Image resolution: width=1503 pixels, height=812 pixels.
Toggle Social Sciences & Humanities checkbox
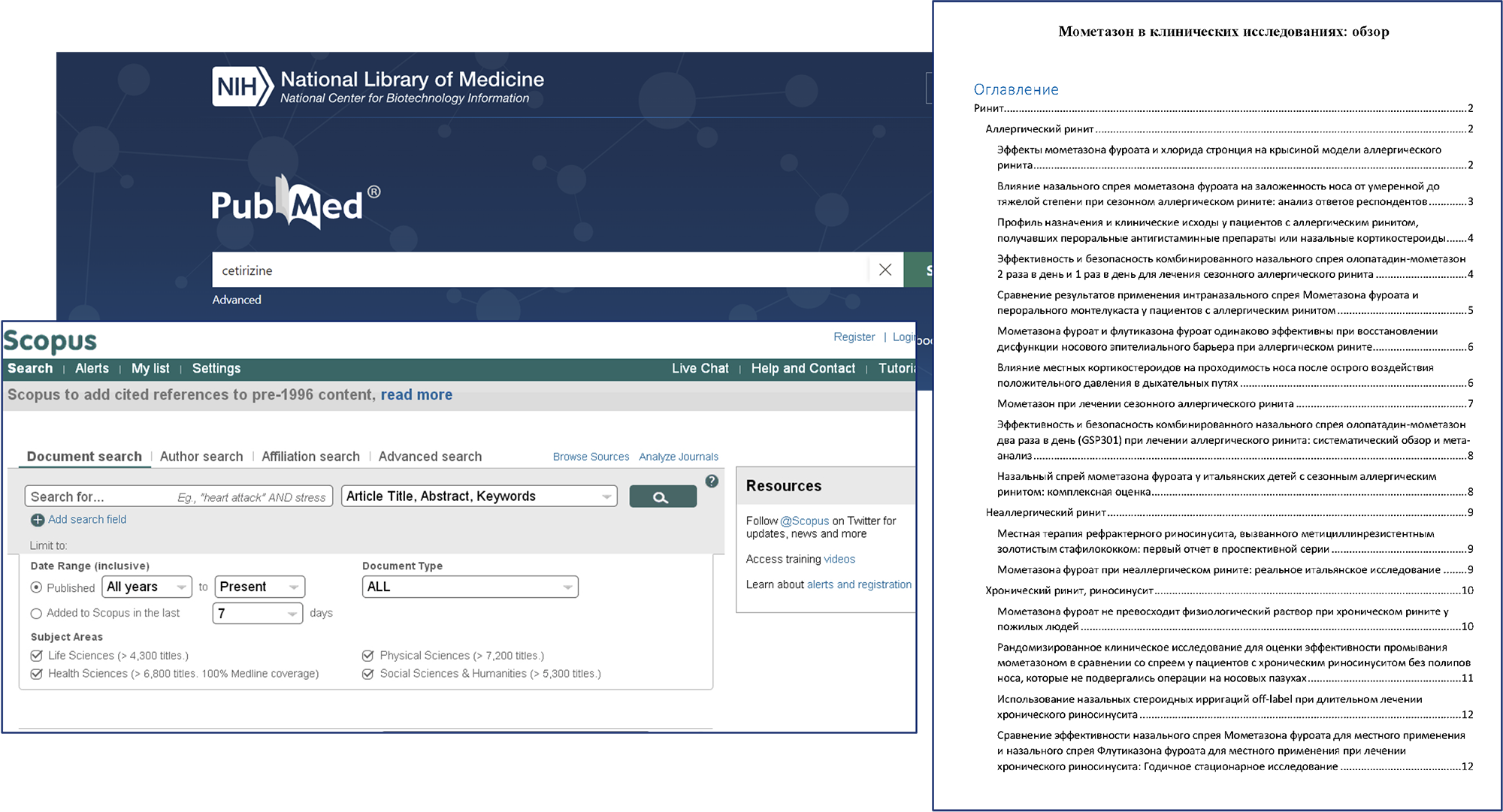click(x=368, y=674)
